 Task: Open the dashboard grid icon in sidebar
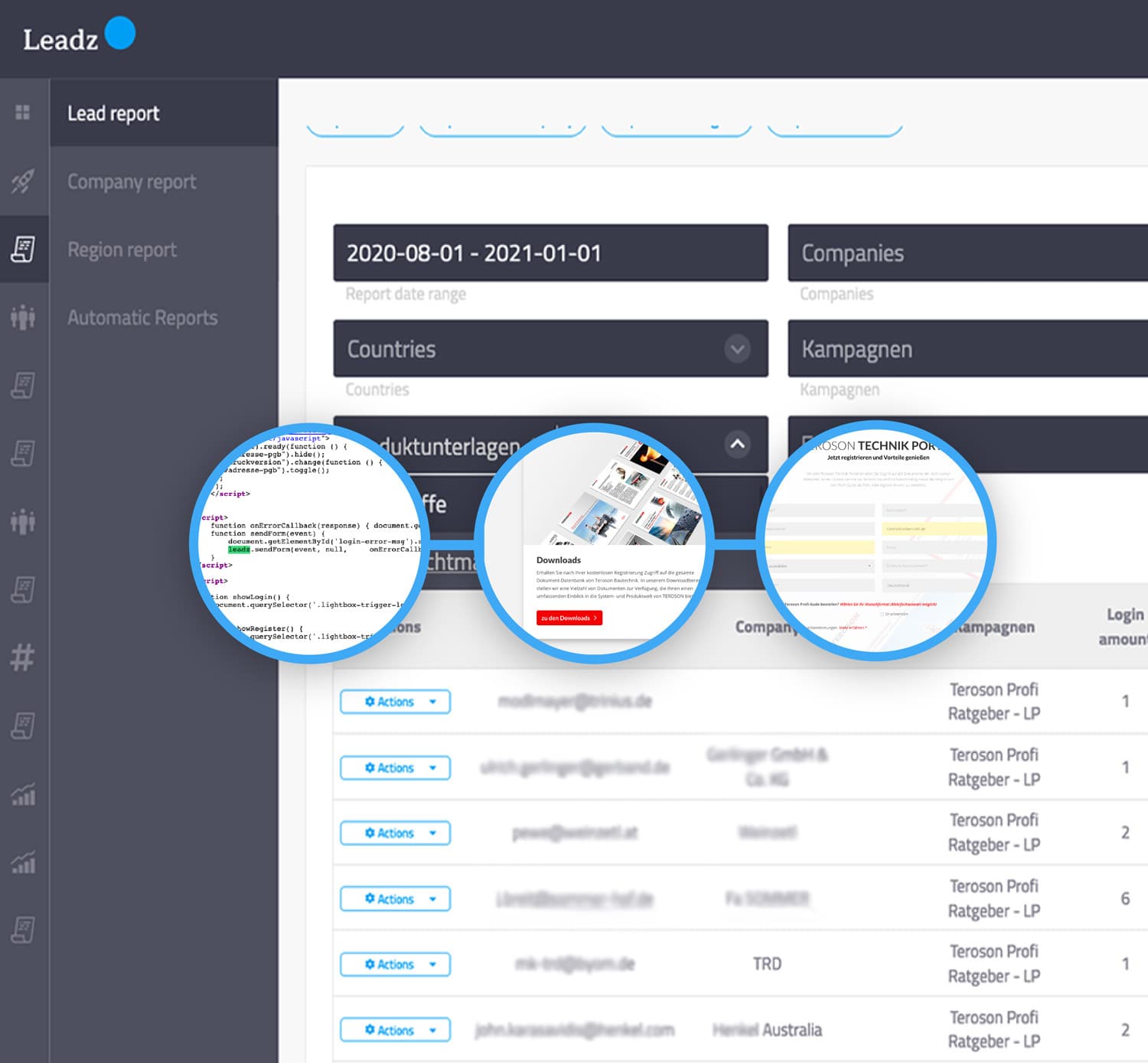click(x=24, y=112)
